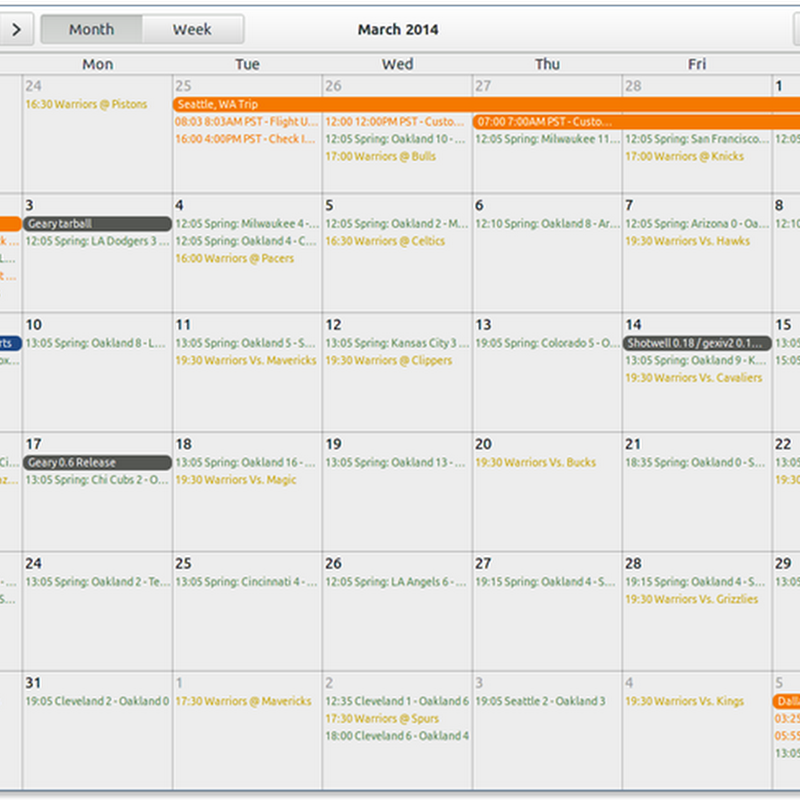
Task: Open 13:05 Spring: Oakland 16 event
Action: point(245,462)
